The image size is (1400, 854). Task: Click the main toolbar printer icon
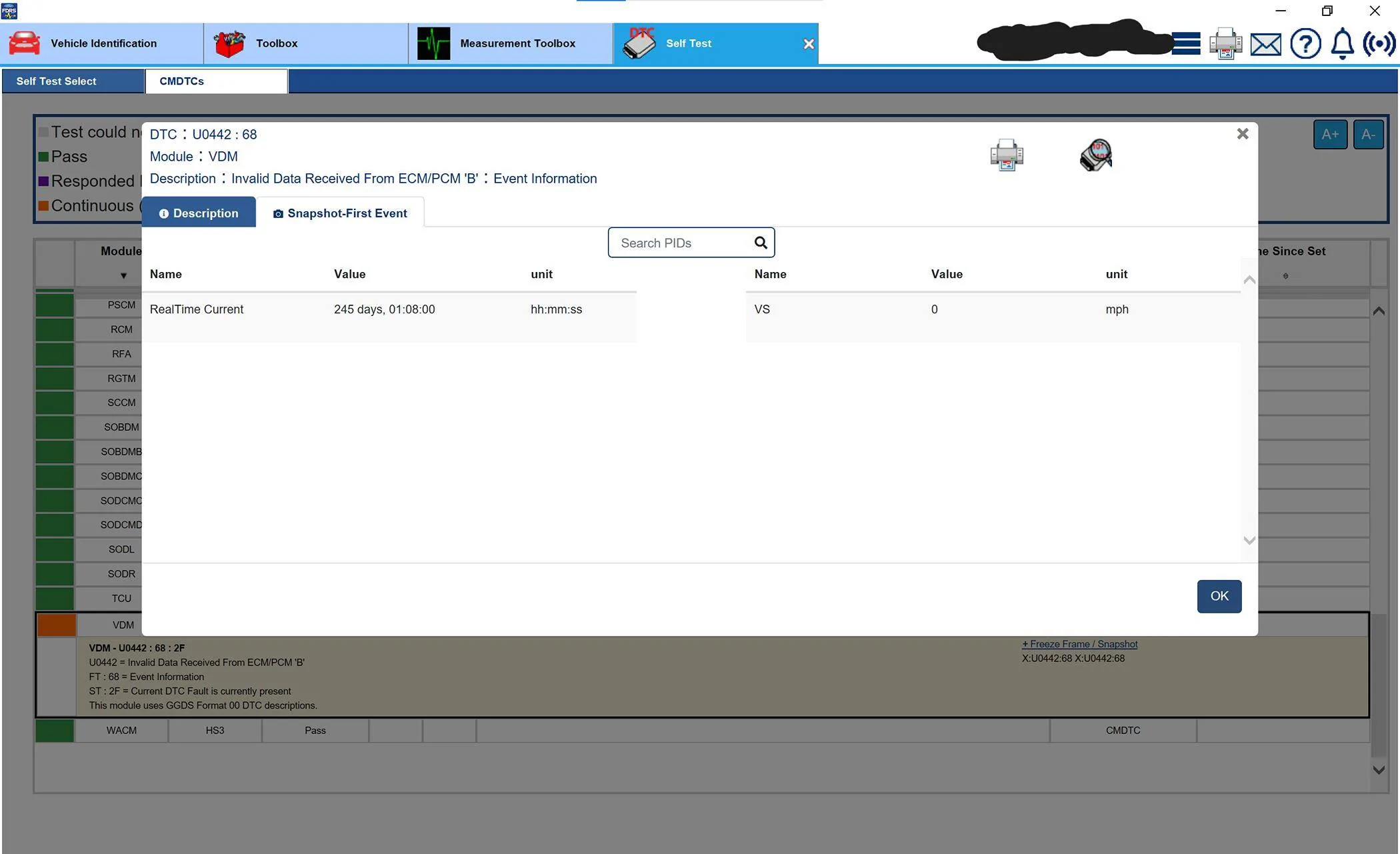pos(1225,44)
